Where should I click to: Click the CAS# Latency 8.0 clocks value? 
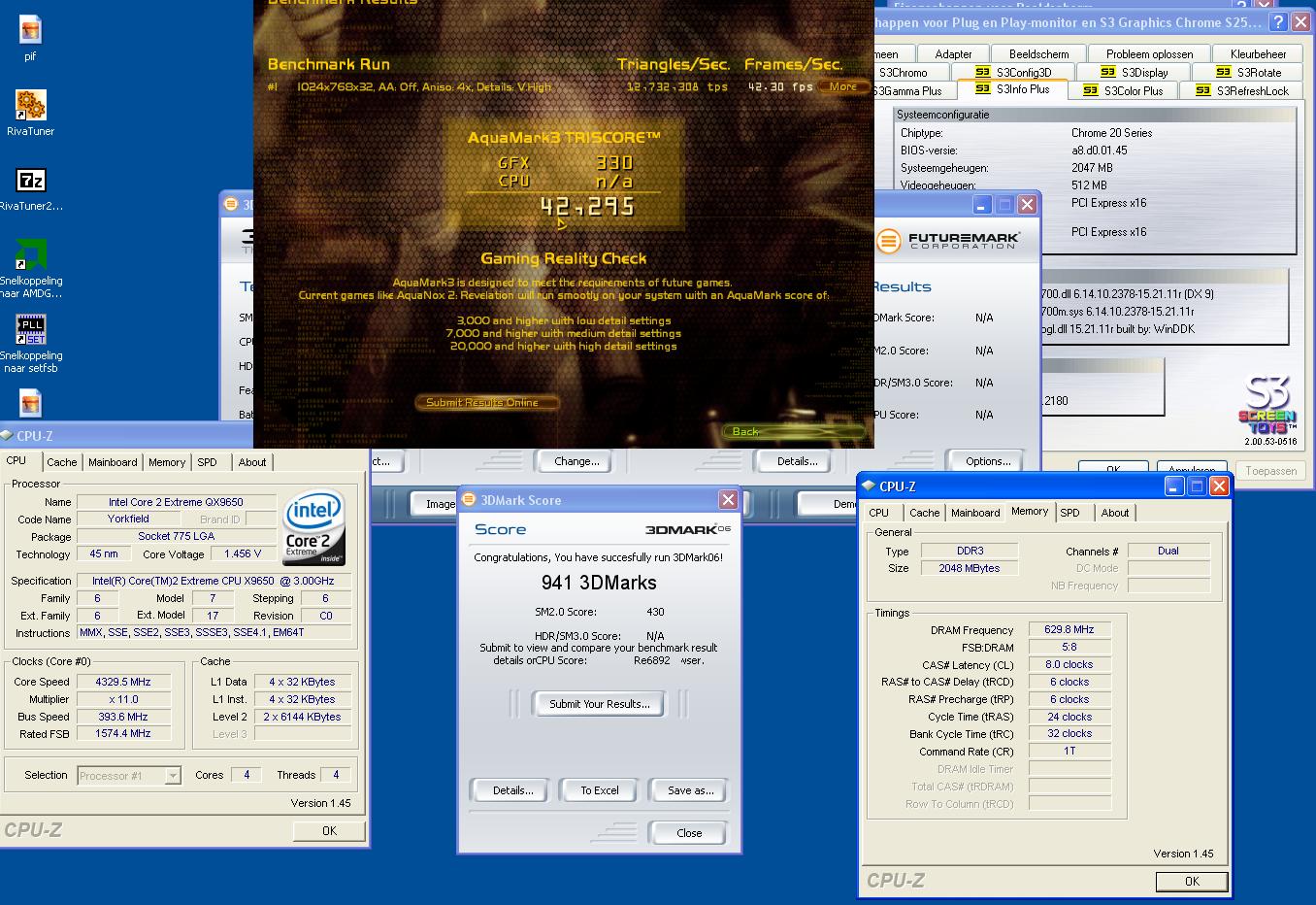(x=1069, y=664)
